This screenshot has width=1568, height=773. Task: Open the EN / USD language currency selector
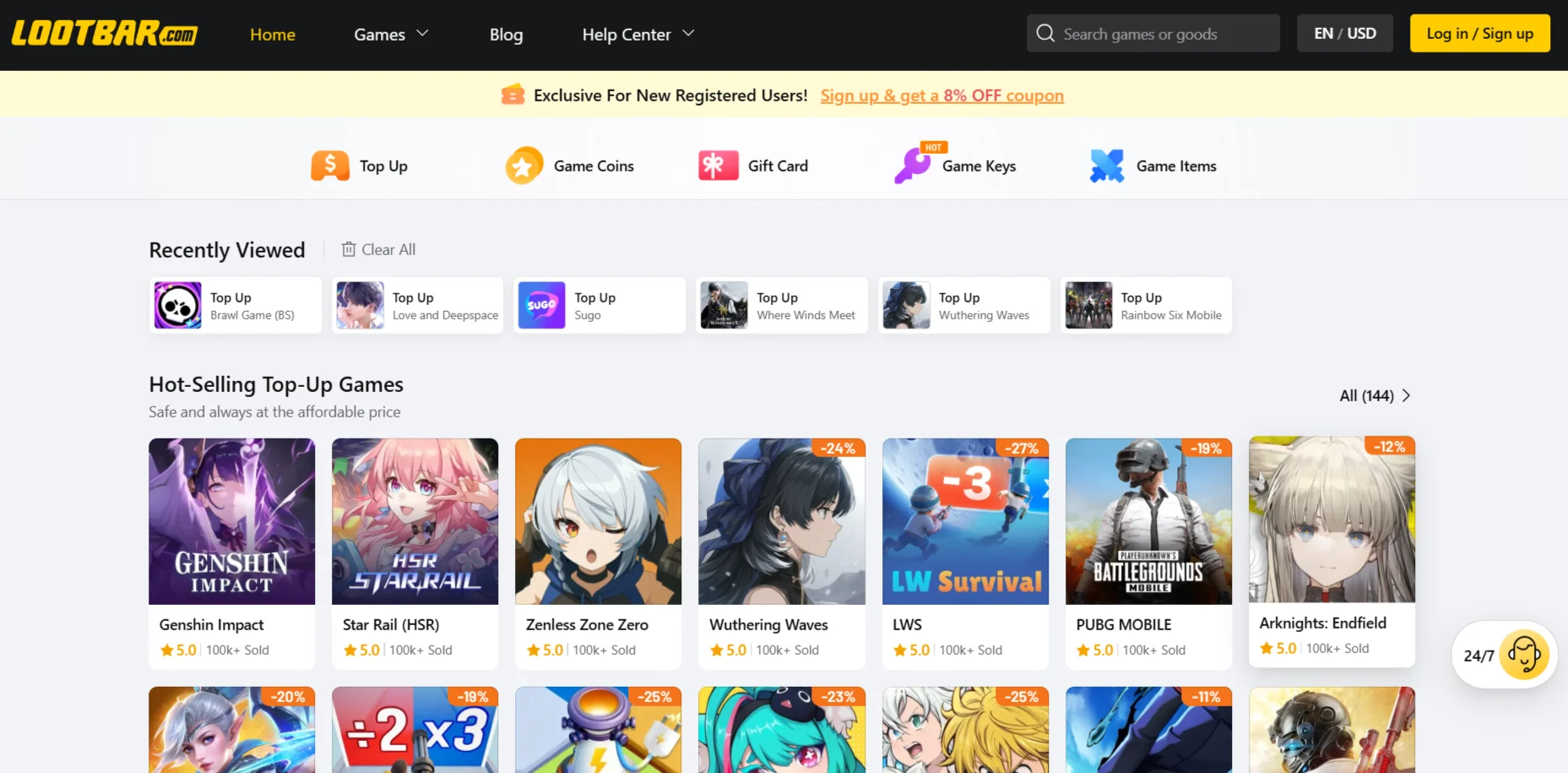tap(1345, 34)
